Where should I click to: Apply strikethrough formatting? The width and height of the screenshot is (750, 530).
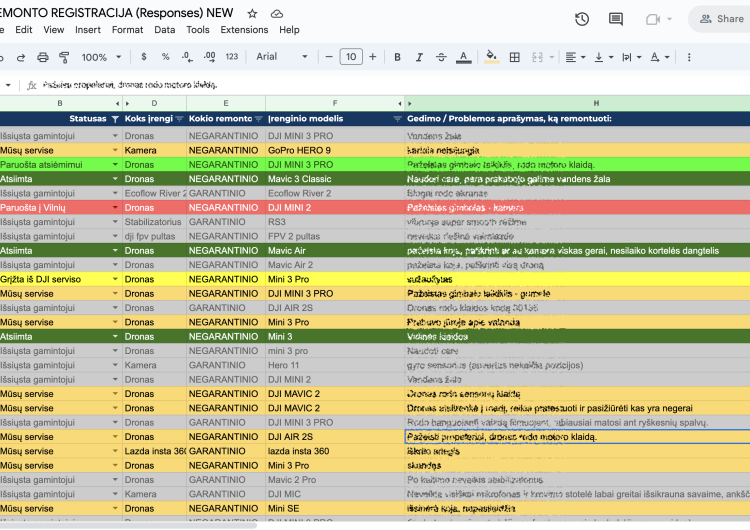click(x=441, y=57)
